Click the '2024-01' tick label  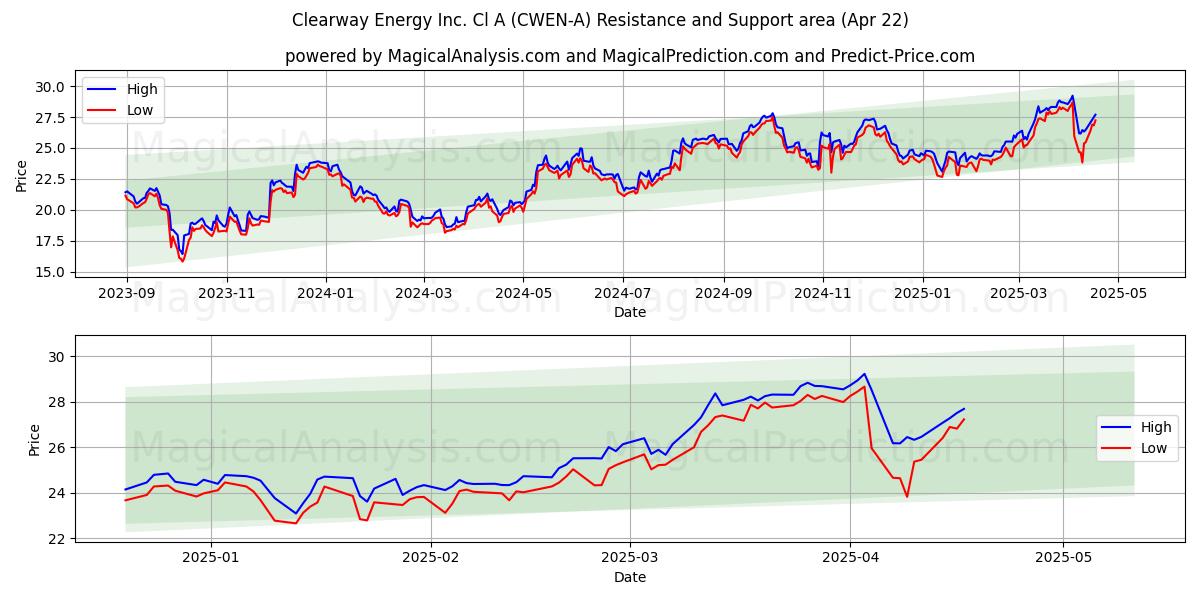click(326, 294)
